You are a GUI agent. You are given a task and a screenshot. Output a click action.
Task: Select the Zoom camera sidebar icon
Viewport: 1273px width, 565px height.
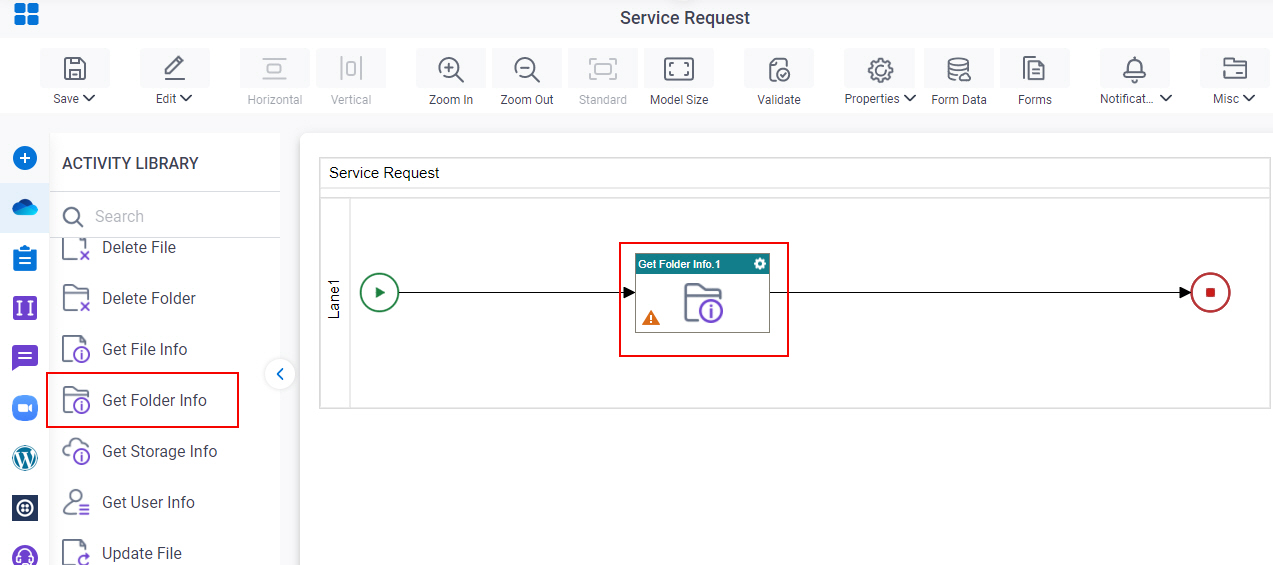[25, 408]
